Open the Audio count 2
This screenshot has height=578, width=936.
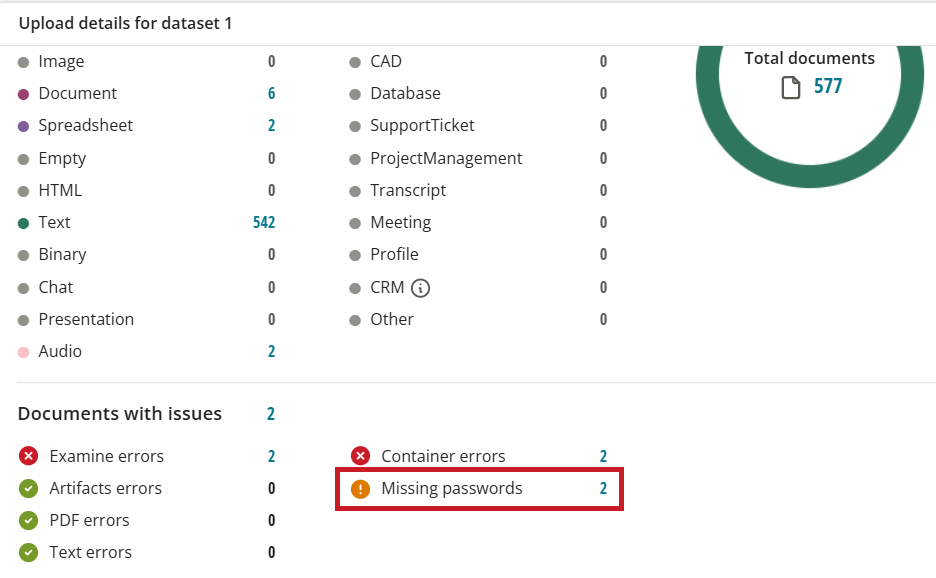(271, 351)
